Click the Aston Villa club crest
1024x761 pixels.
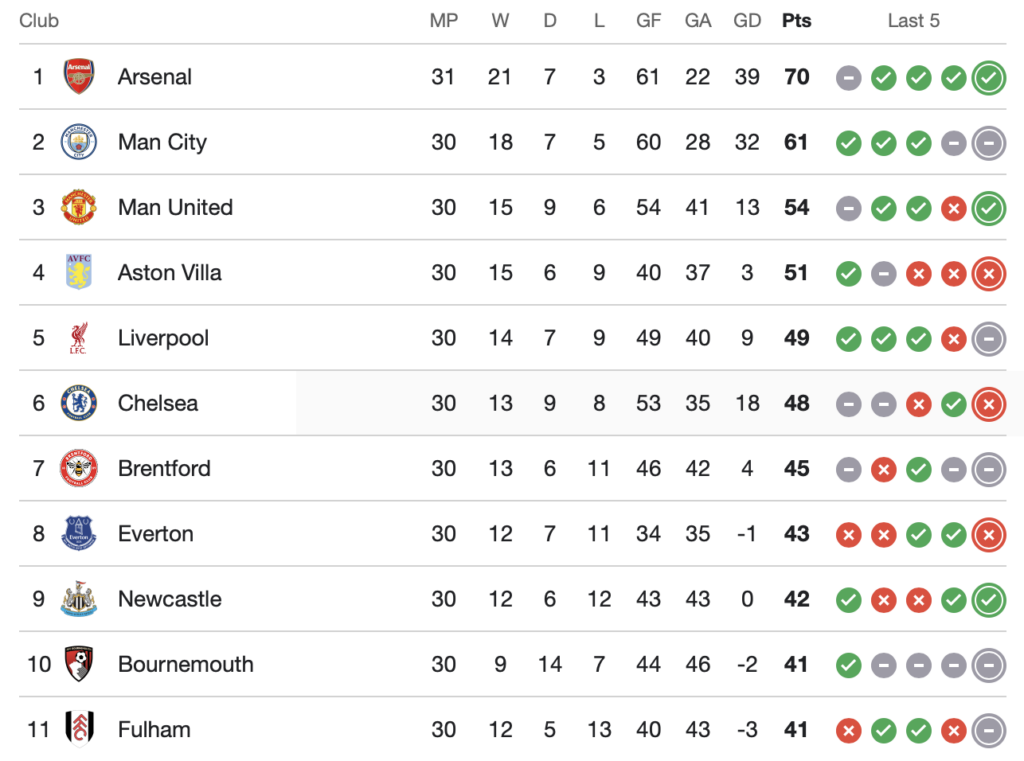click(79, 273)
